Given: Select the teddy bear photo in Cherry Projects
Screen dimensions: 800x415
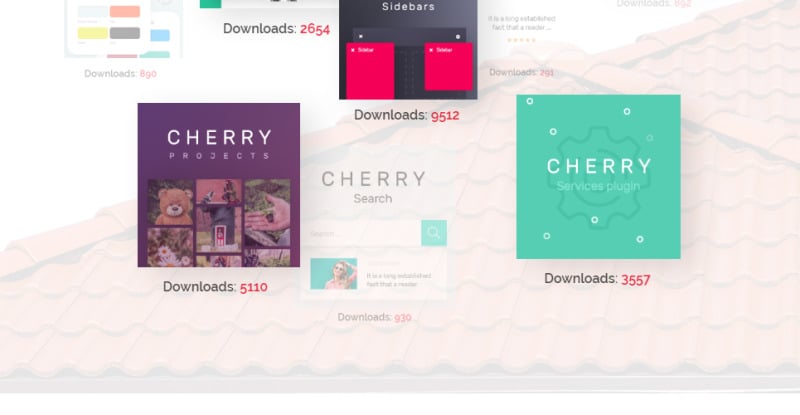Looking at the screenshot, I should [170, 202].
